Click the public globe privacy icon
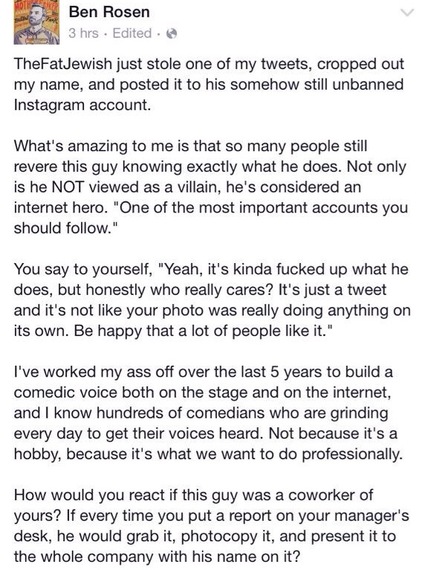Screen dimensions: 428x570 tap(171, 34)
